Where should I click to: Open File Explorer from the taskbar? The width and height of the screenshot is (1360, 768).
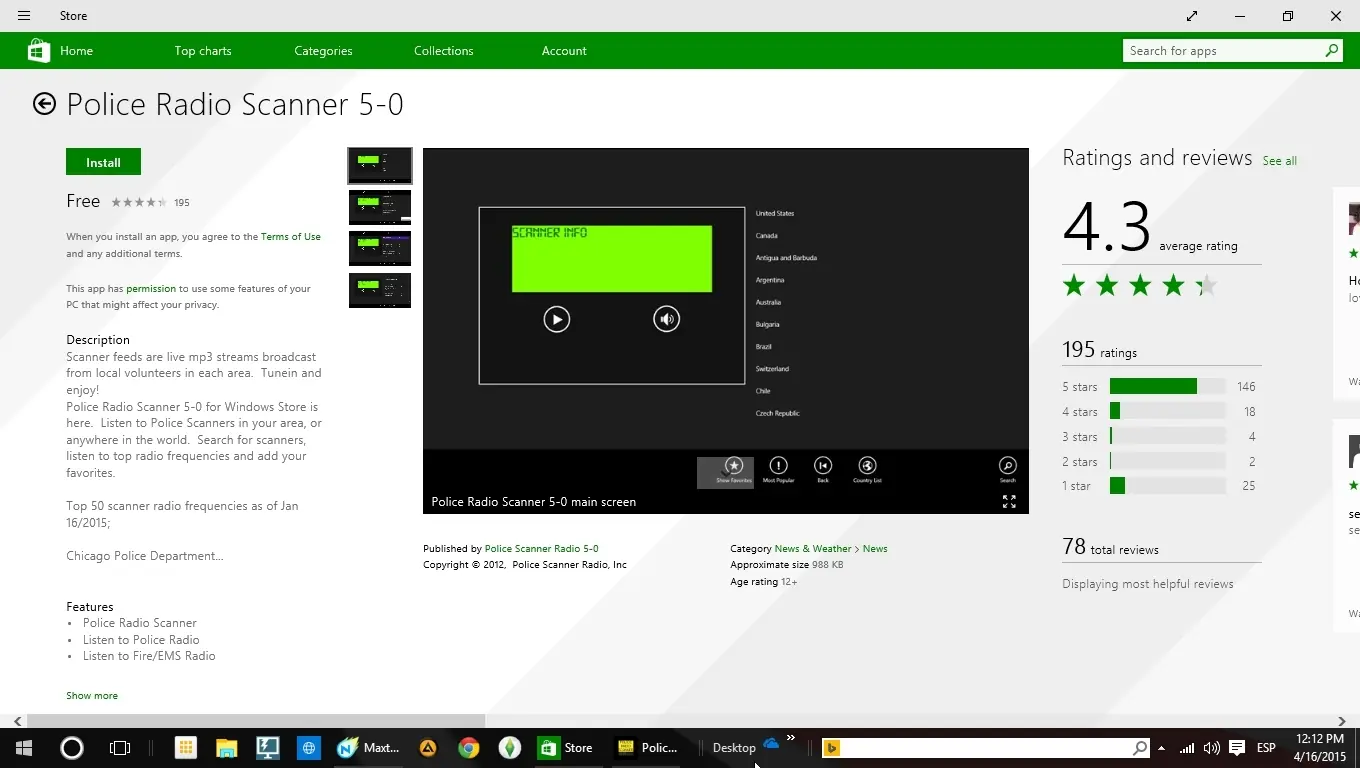pyautogui.click(x=227, y=748)
